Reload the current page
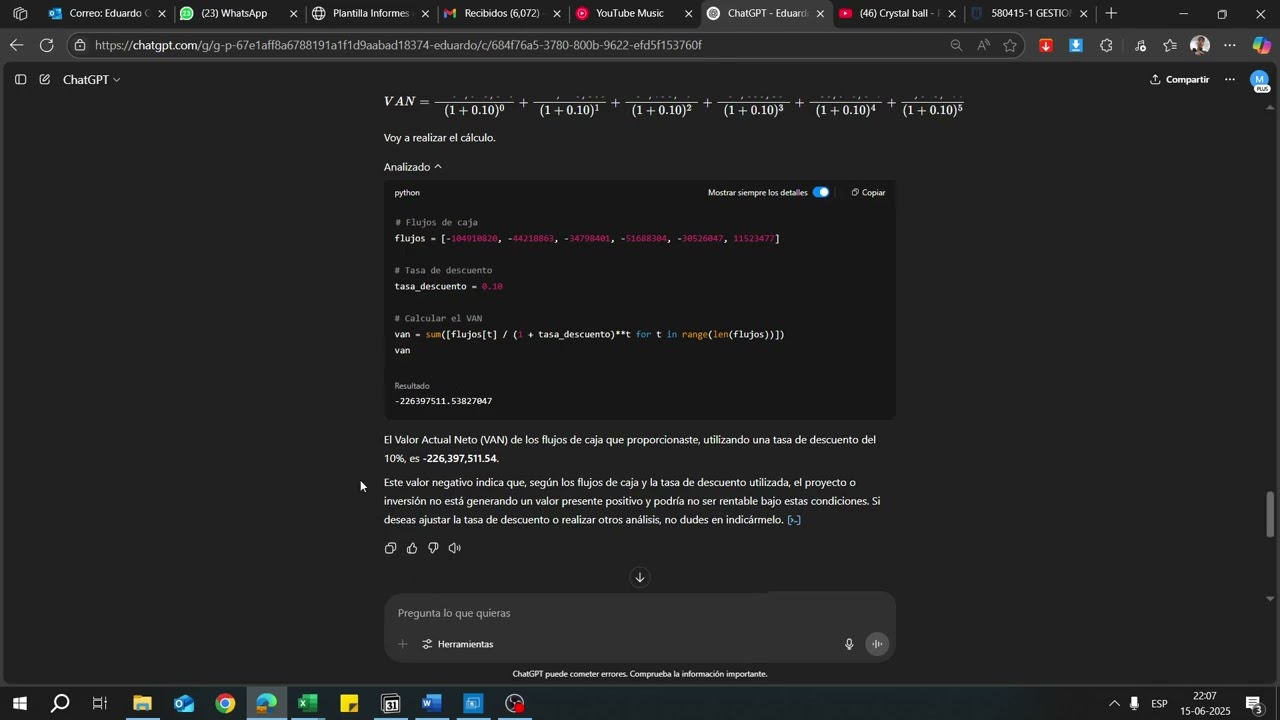1280x720 pixels. (46, 45)
